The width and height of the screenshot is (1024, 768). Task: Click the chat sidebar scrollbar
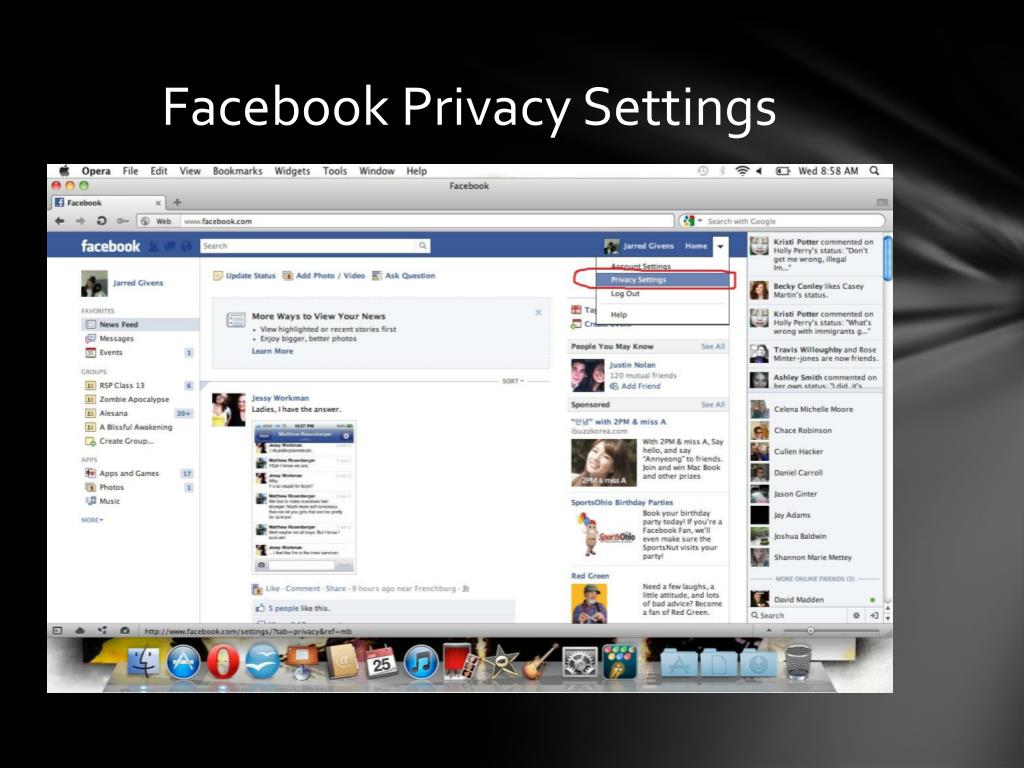(x=888, y=259)
